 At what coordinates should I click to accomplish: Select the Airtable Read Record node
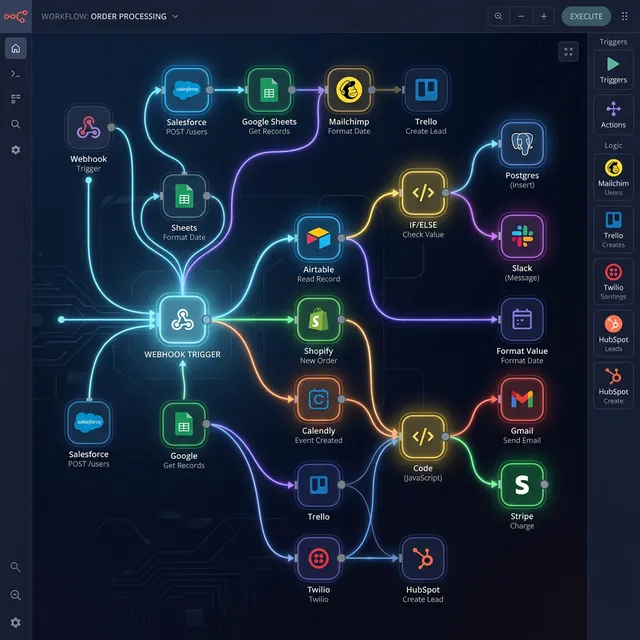[x=318, y=238]
